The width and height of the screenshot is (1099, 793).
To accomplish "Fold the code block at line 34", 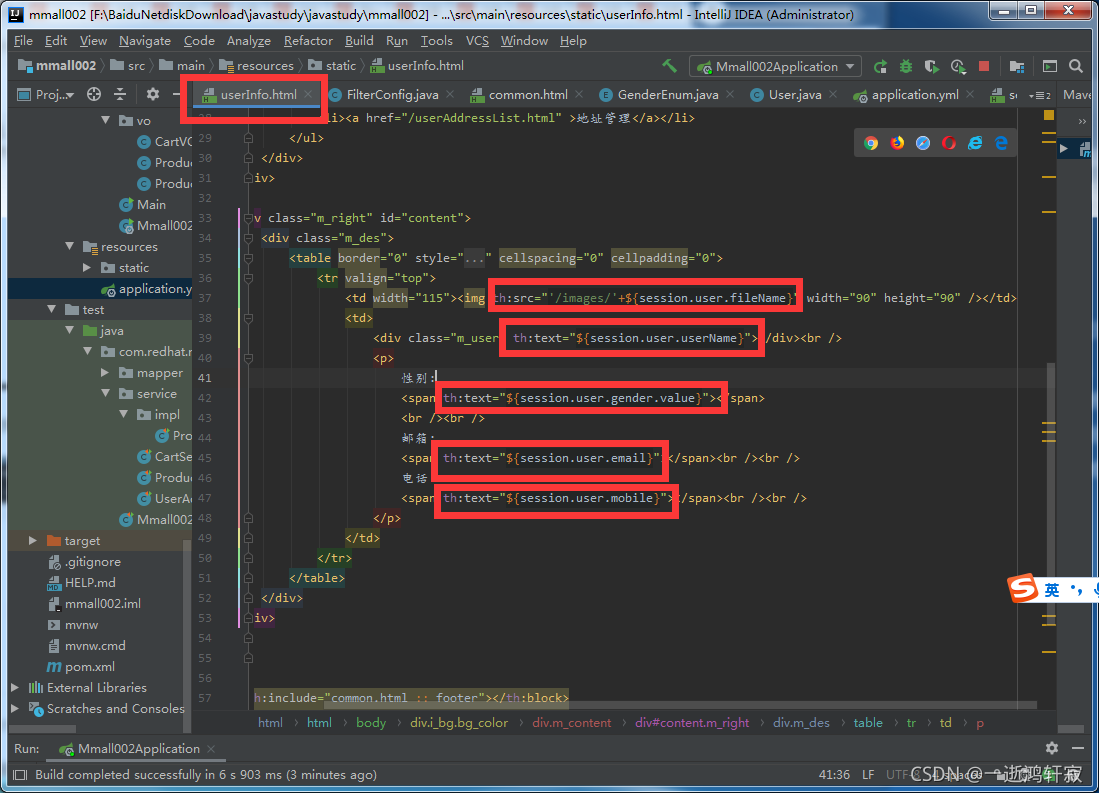I will click(x=248, y=238).
